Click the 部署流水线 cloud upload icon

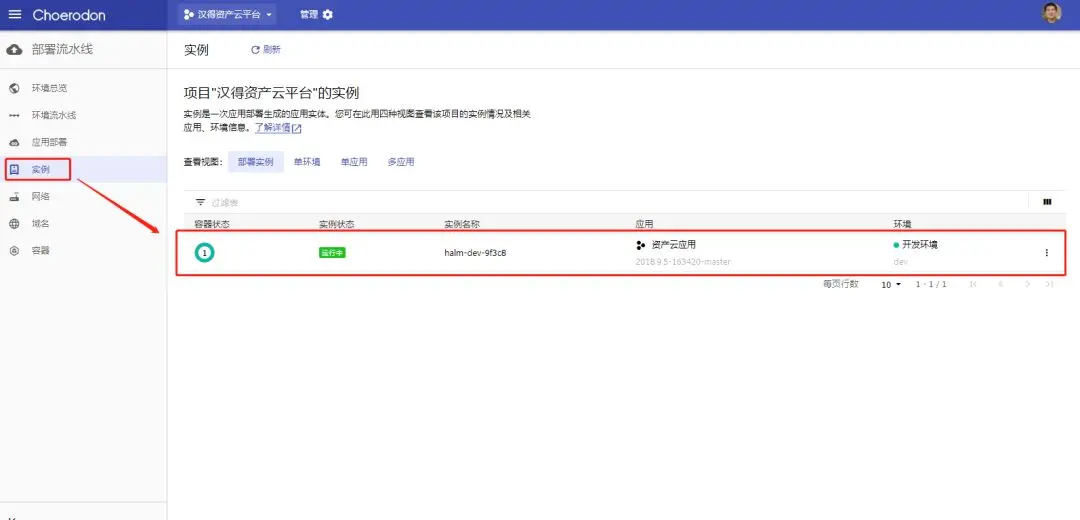pyautogui.click(x=14, y=50)
